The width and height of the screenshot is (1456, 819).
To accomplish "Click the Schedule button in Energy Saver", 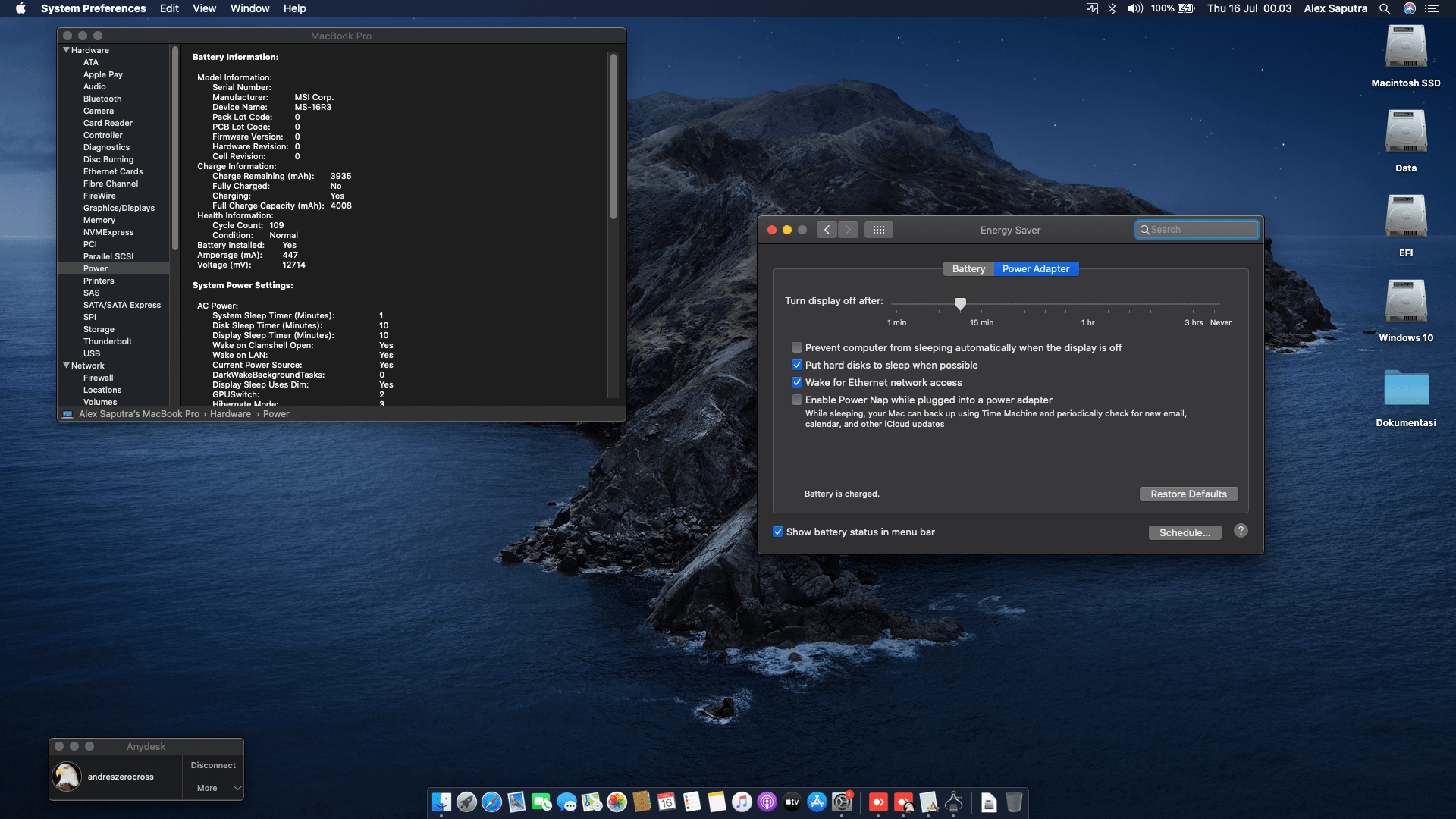I will coord(1185,532).
